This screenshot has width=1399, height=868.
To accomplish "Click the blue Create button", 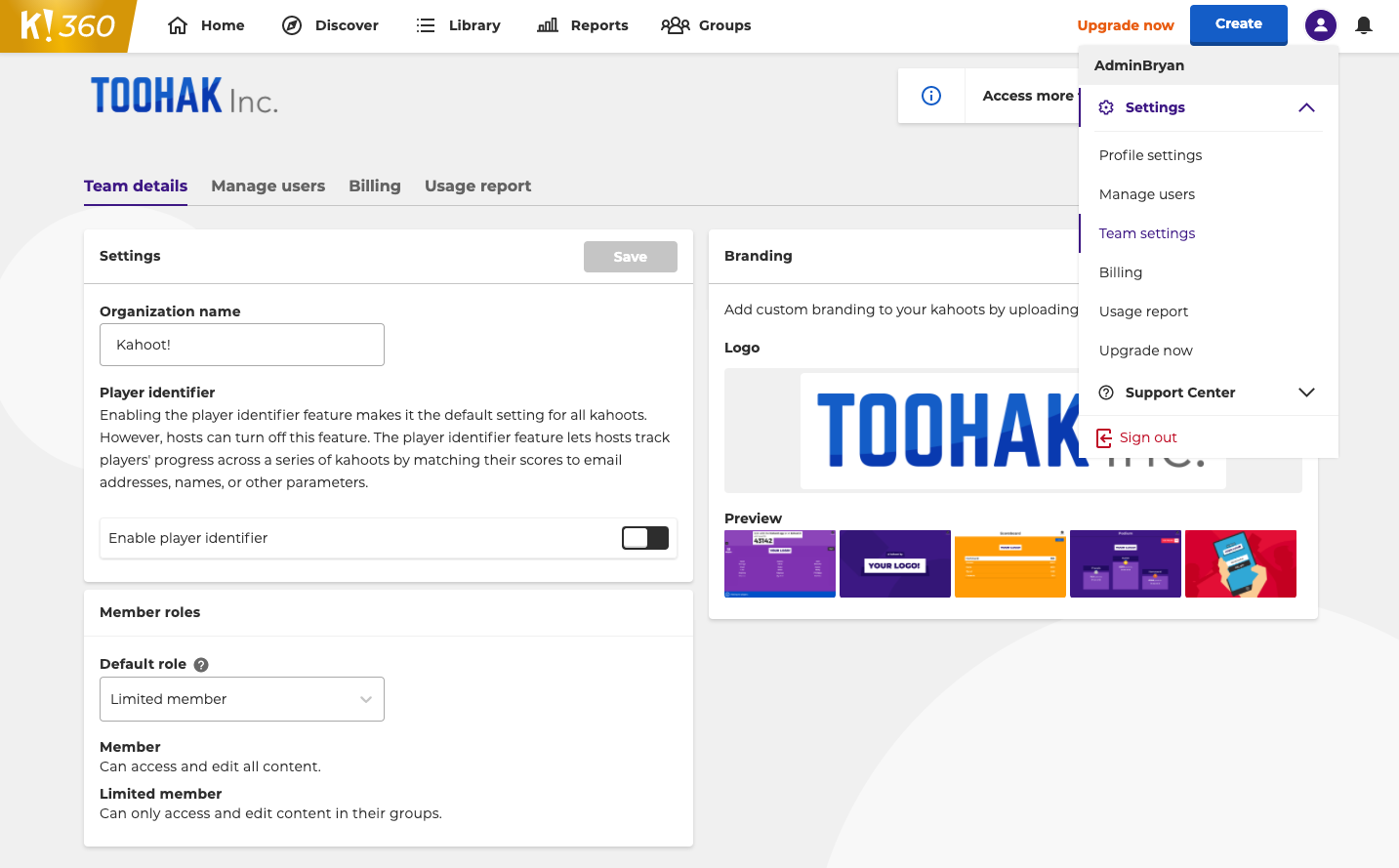I will pos(1239,24).
